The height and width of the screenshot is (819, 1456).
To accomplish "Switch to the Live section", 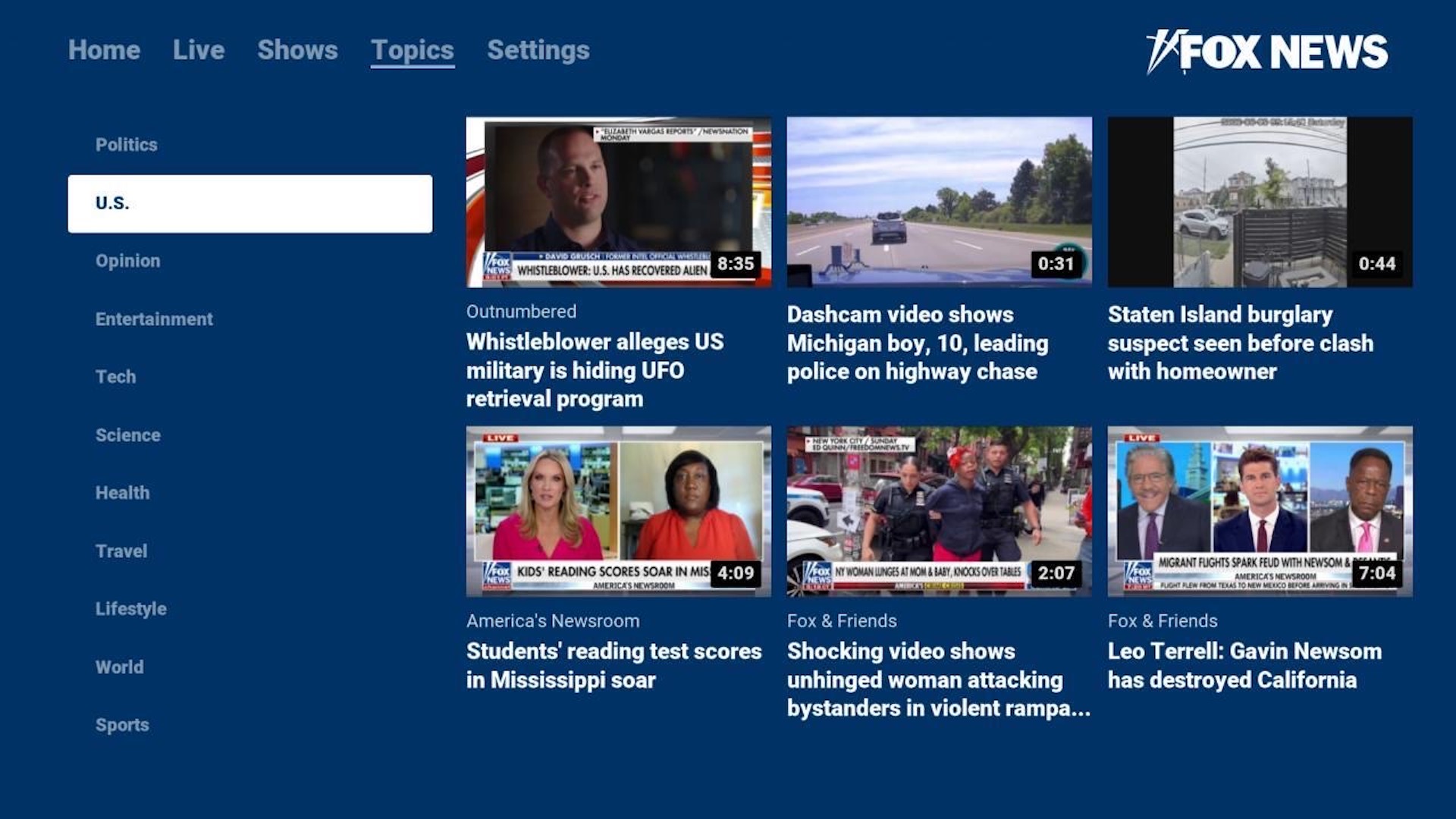I will point(199,49).
